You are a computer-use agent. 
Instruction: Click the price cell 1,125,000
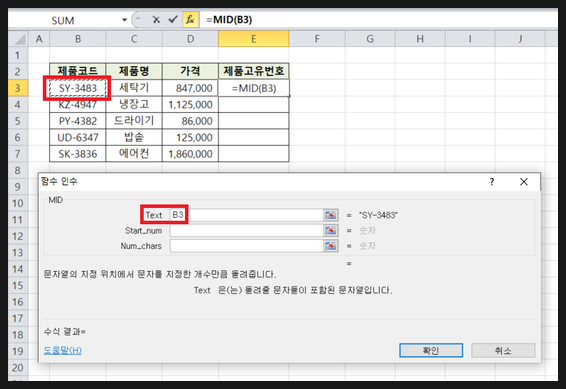tap(190, 105)
